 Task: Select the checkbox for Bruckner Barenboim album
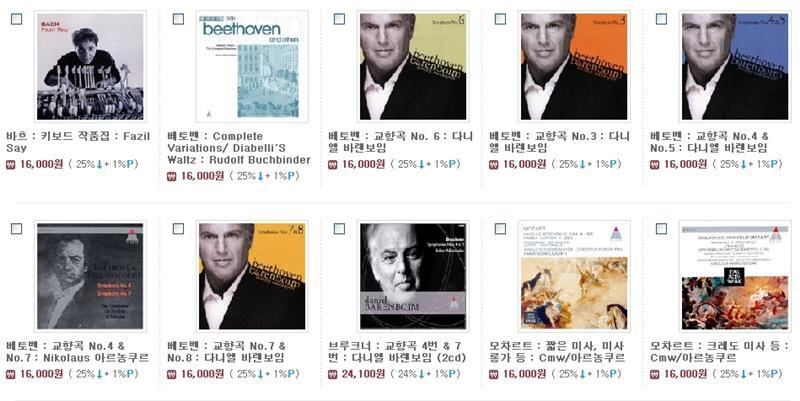339,229
